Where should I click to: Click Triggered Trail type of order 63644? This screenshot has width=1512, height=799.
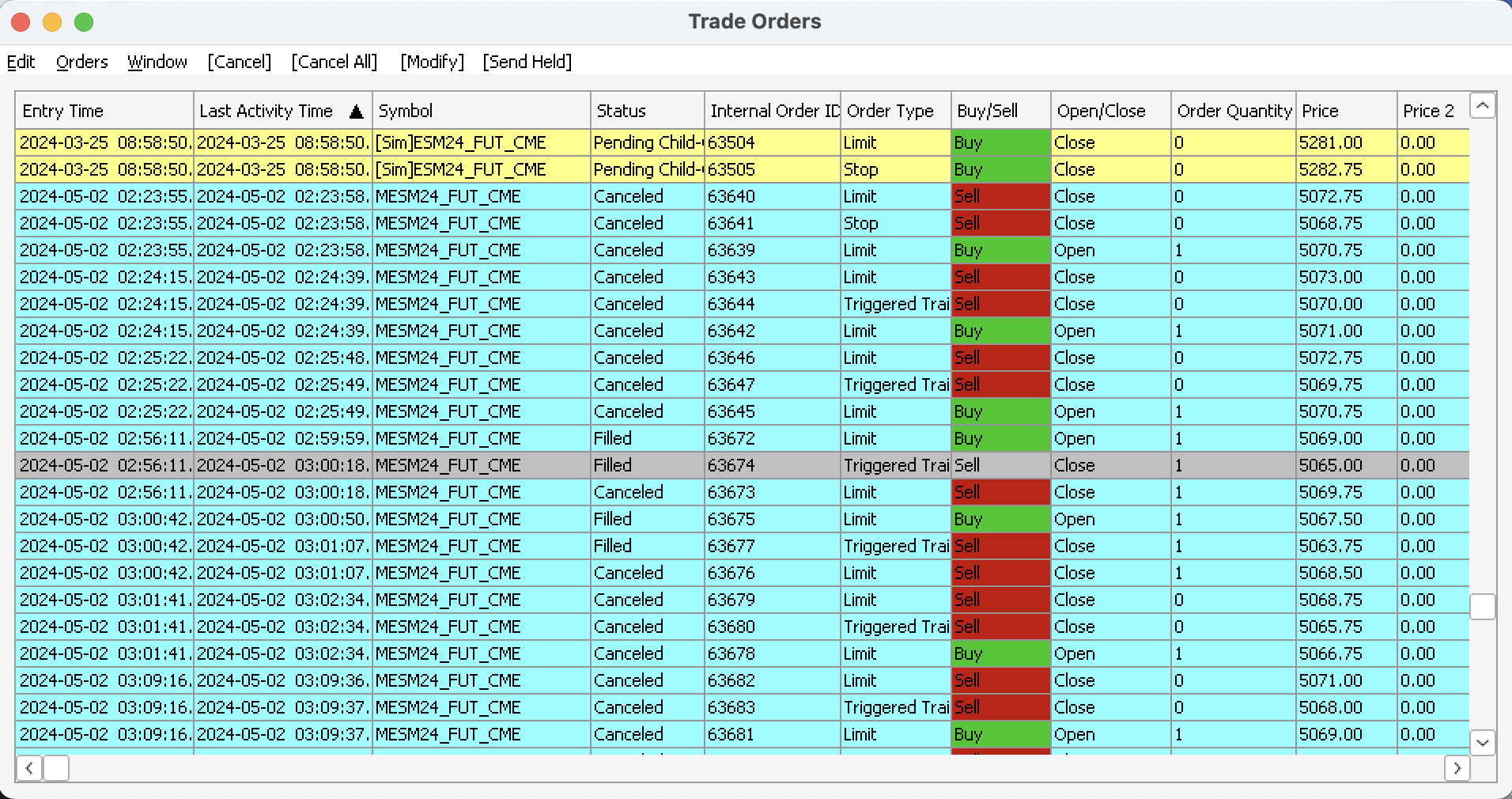(x=896, y=304)
